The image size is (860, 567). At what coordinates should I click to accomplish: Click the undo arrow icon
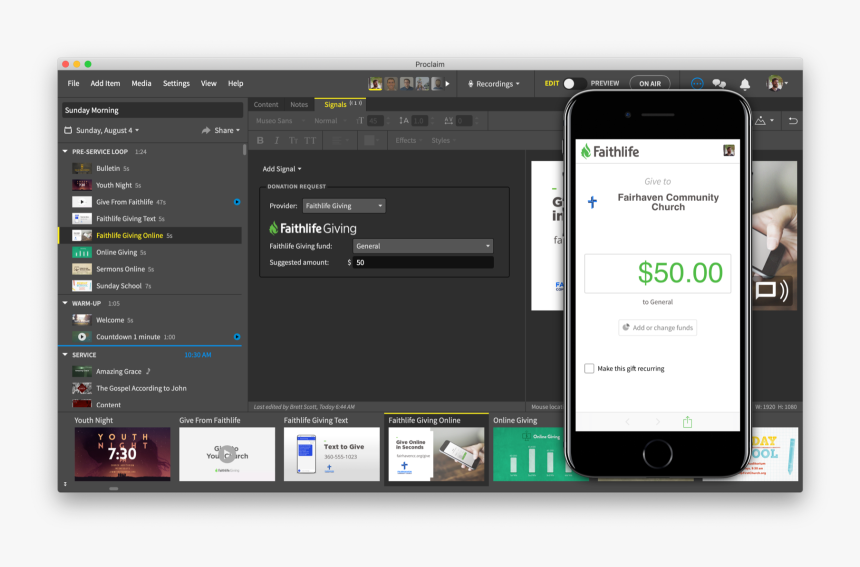pyautogui.click(x=793, y=121)
